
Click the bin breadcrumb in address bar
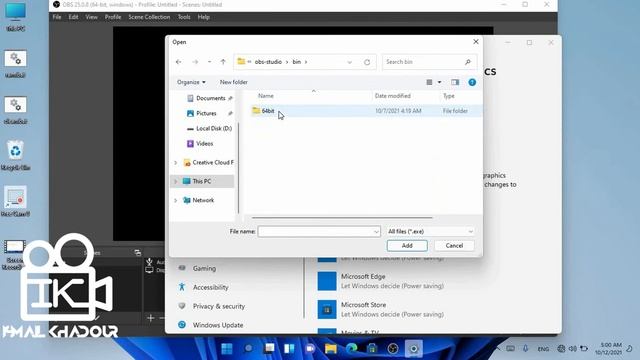[x=297, y=62]
